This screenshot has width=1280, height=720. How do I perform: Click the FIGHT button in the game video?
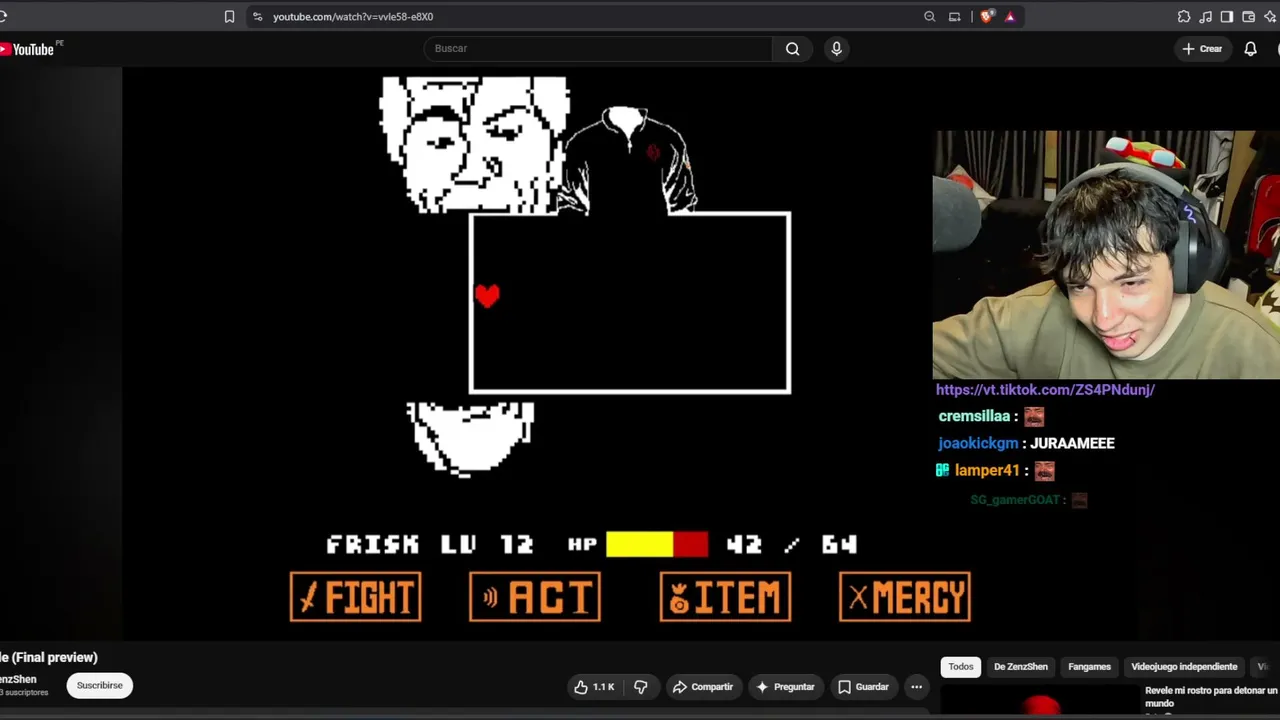tap(356, 597)
